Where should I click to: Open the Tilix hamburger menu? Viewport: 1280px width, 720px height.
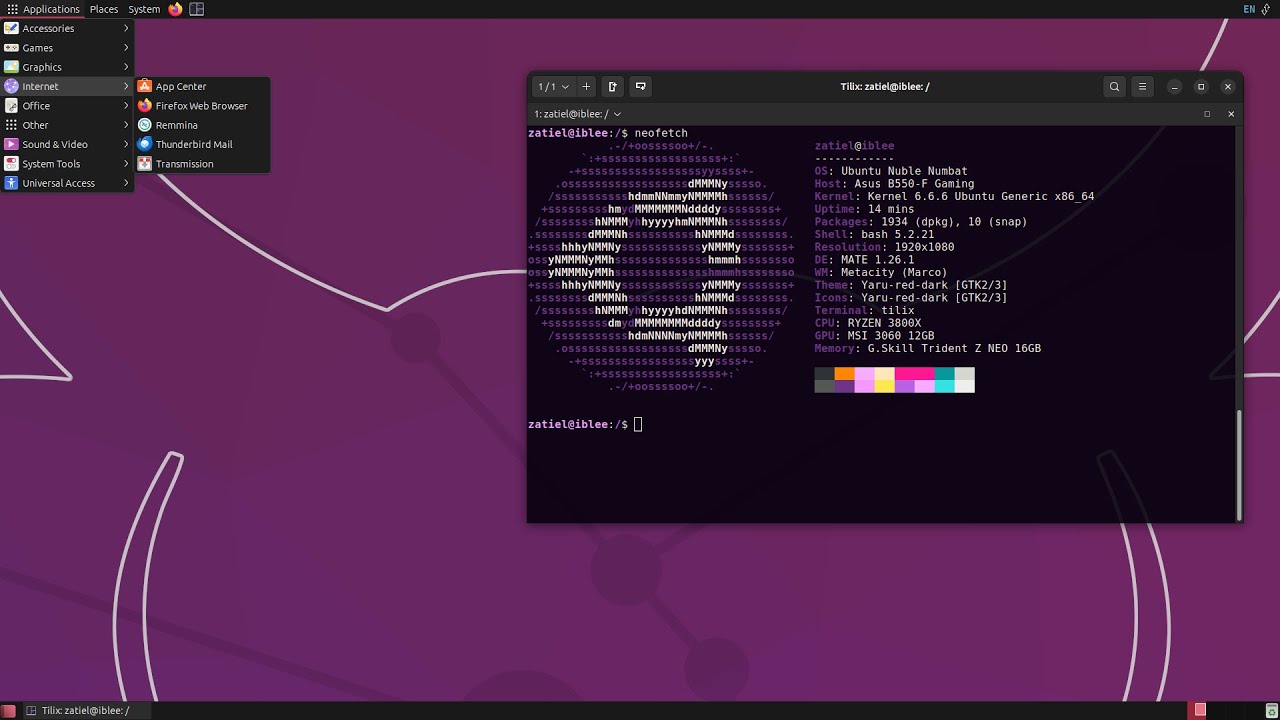[x=1143, y=87]
